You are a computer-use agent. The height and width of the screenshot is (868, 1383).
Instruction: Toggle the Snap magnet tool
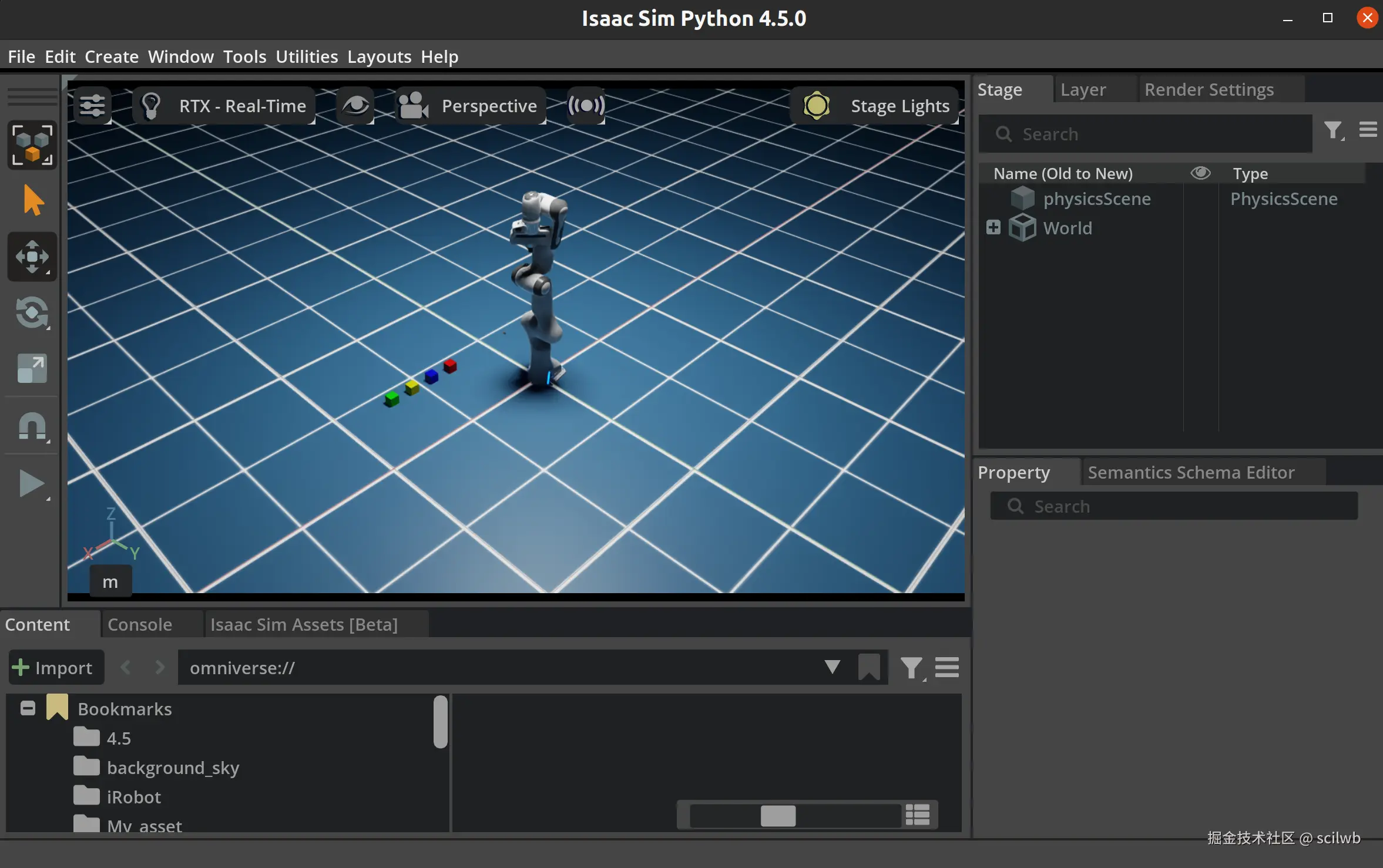[x=32, y=426]
